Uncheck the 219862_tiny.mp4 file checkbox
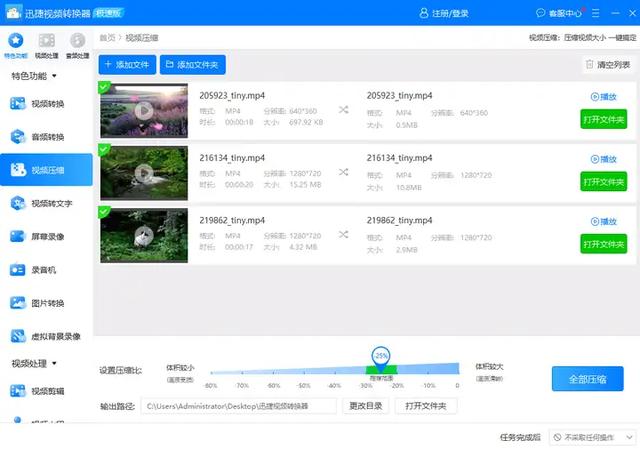This screenshot has width=640, height=449. (x=104, y=212)
